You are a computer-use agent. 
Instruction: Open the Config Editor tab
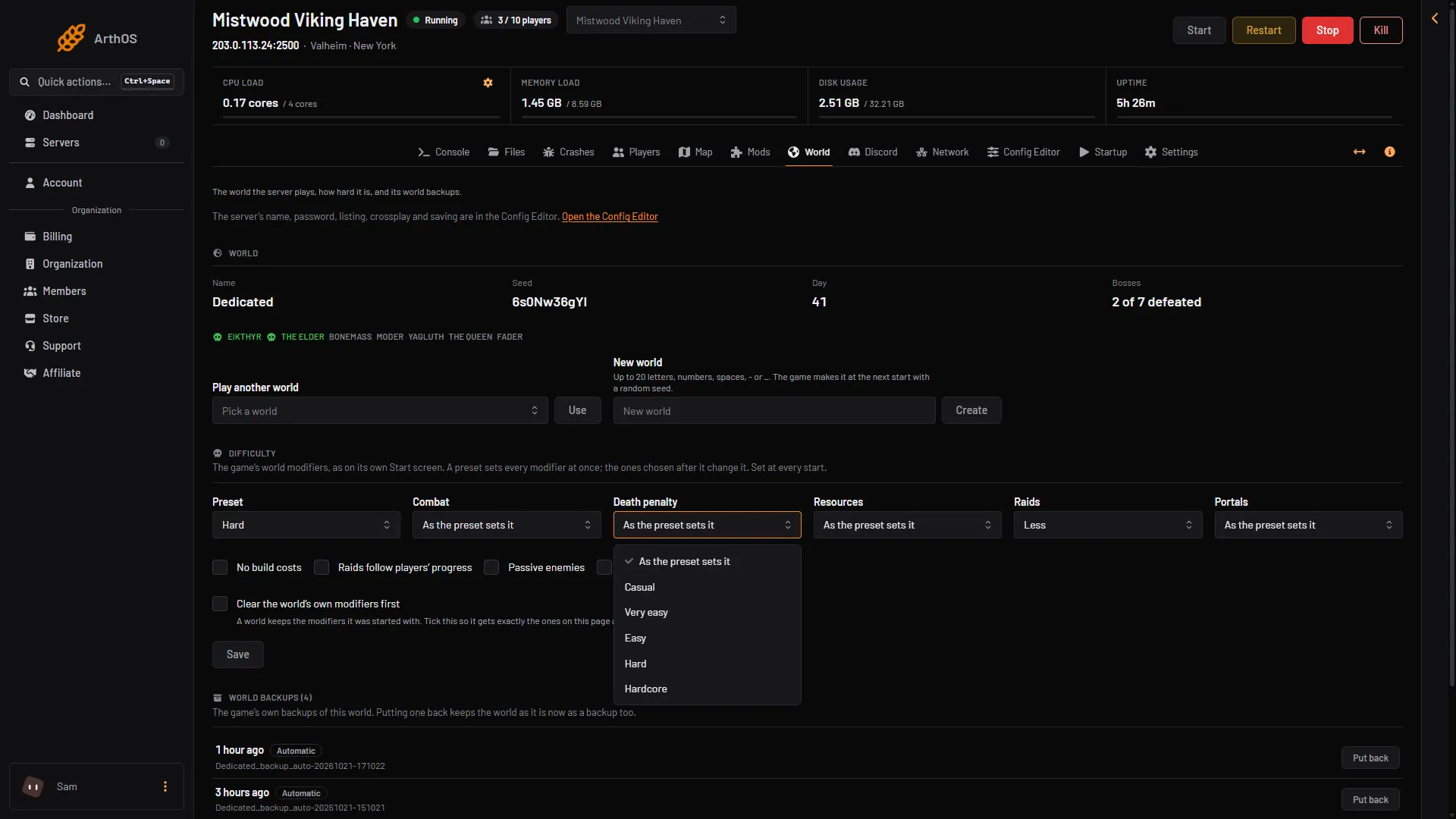tap(1023, 152)
